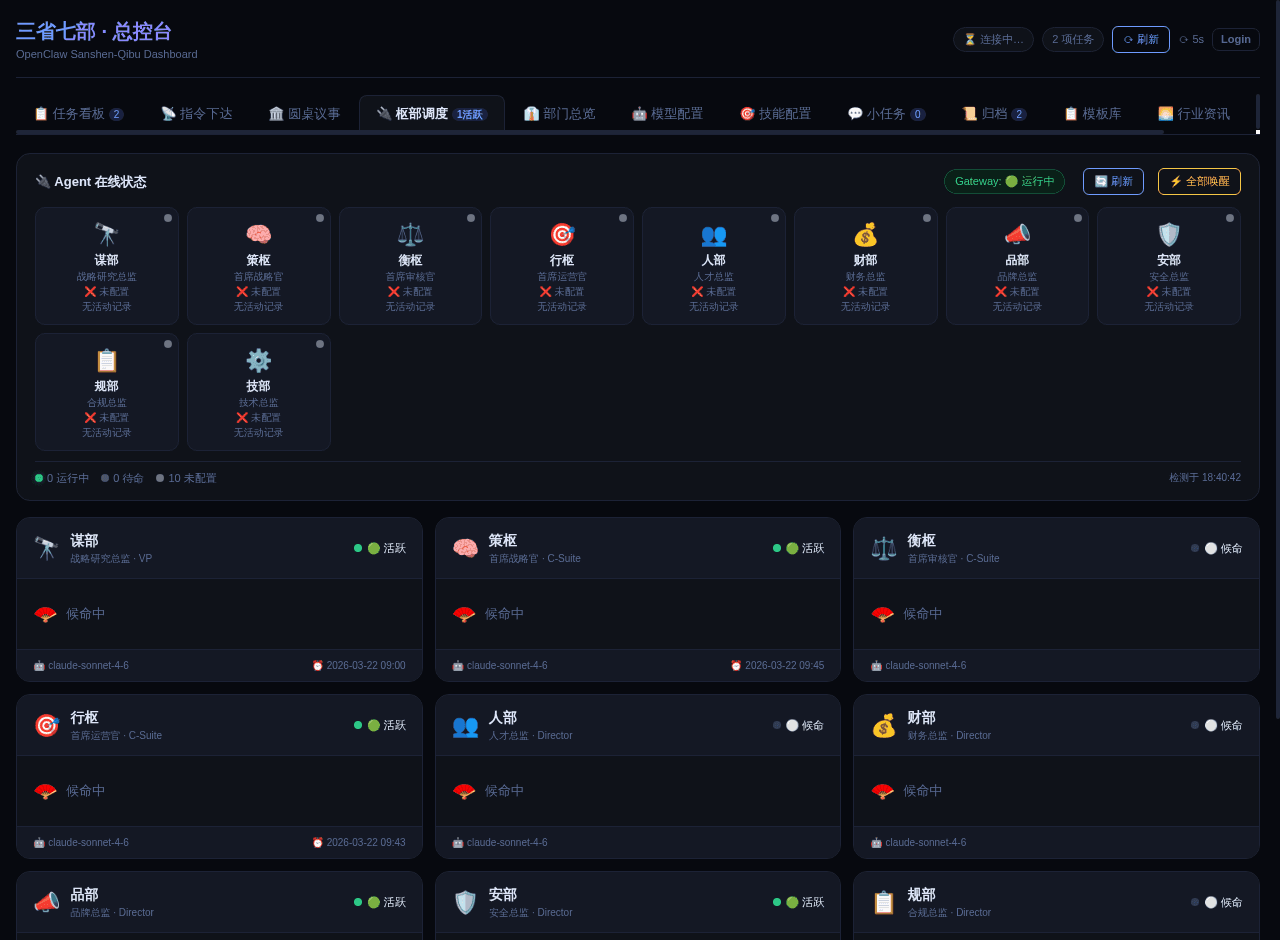The height and width of the screenshot is (940, 1280).
Task: Click the hourglass 连接中 status indicator
Action: tap(993, 39)
